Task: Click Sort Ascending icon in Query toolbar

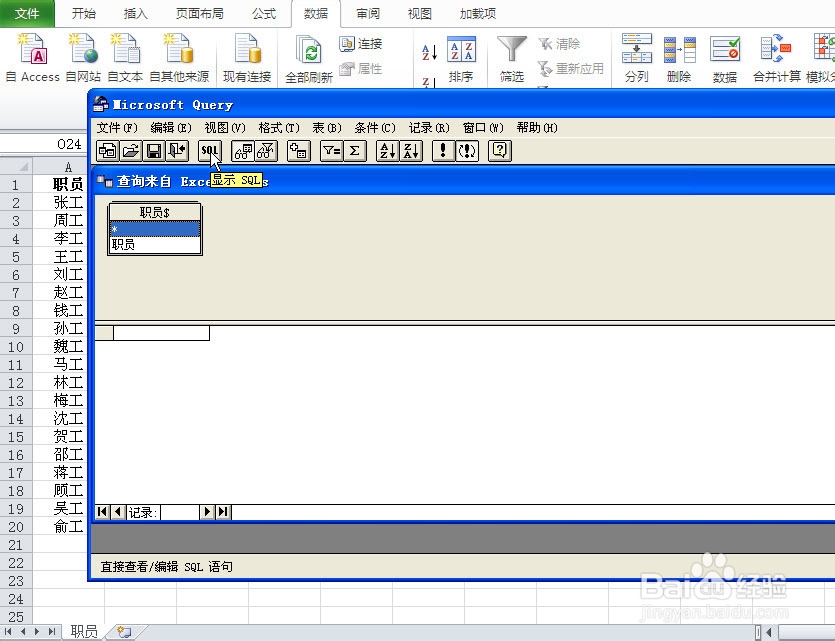Action: 387,151
